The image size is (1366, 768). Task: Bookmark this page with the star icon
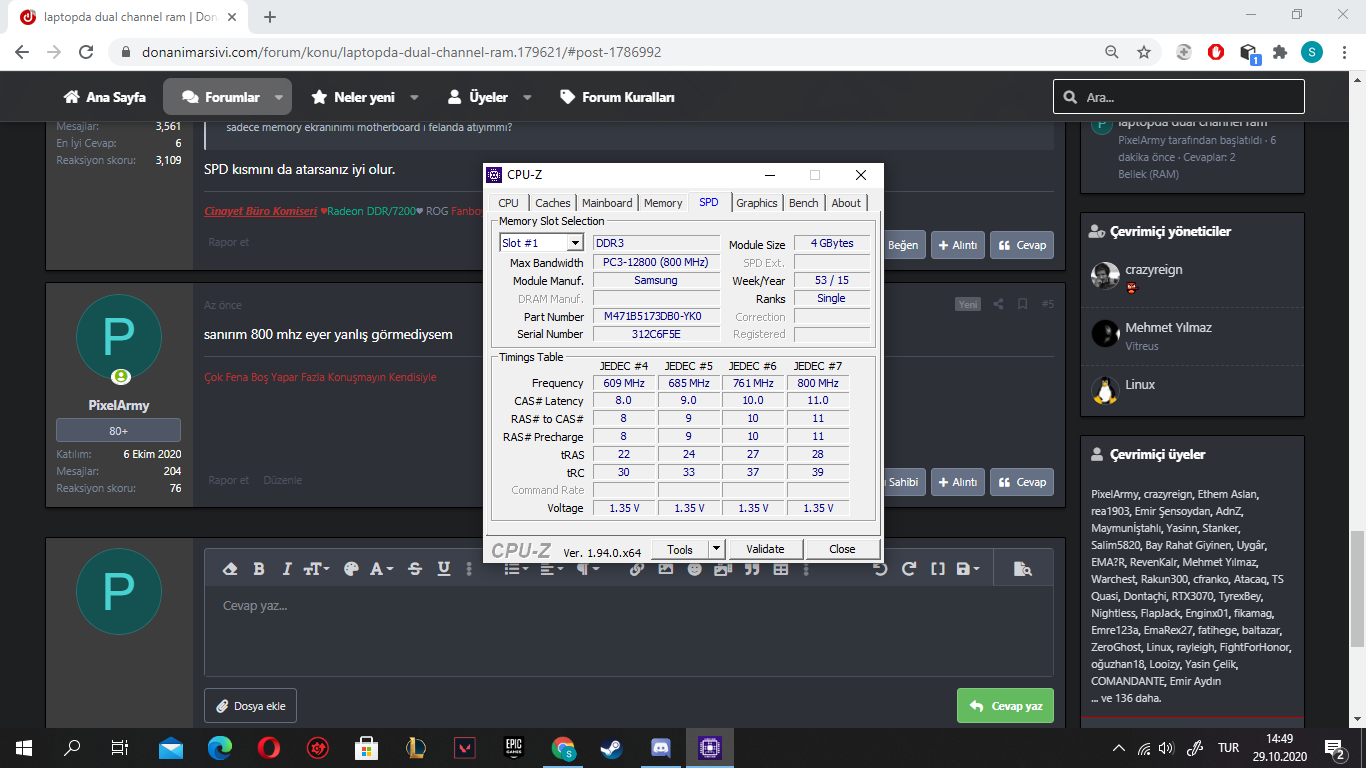pyautogui.click(x=1144, y=52)
